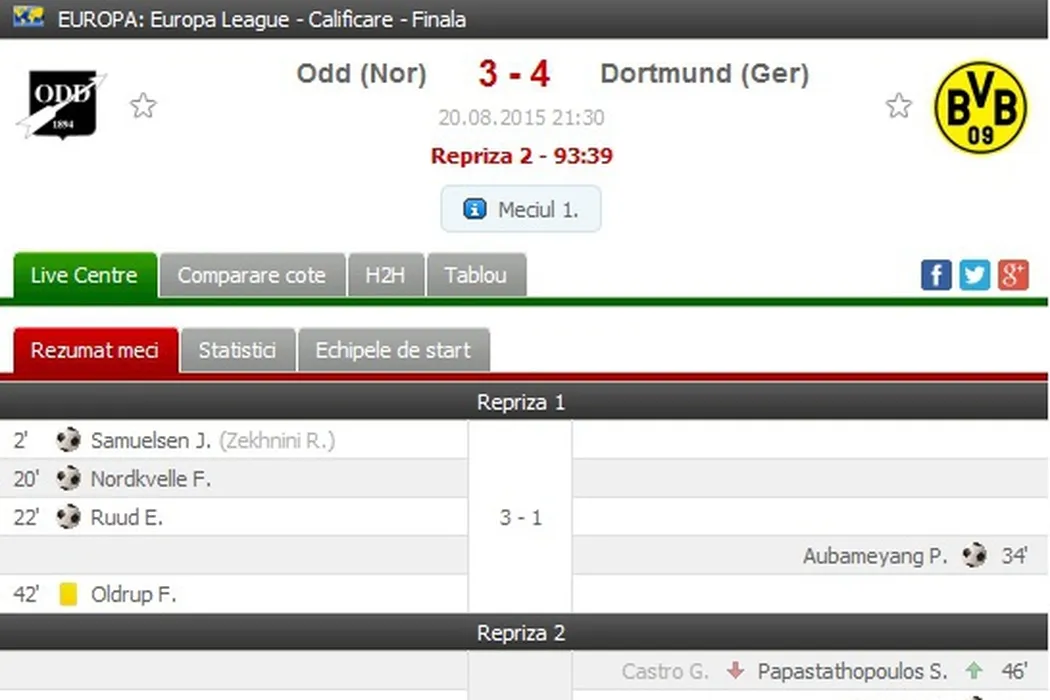
Task: Click the goal ball icon for Samuelsen
Action: coord(68,440)
